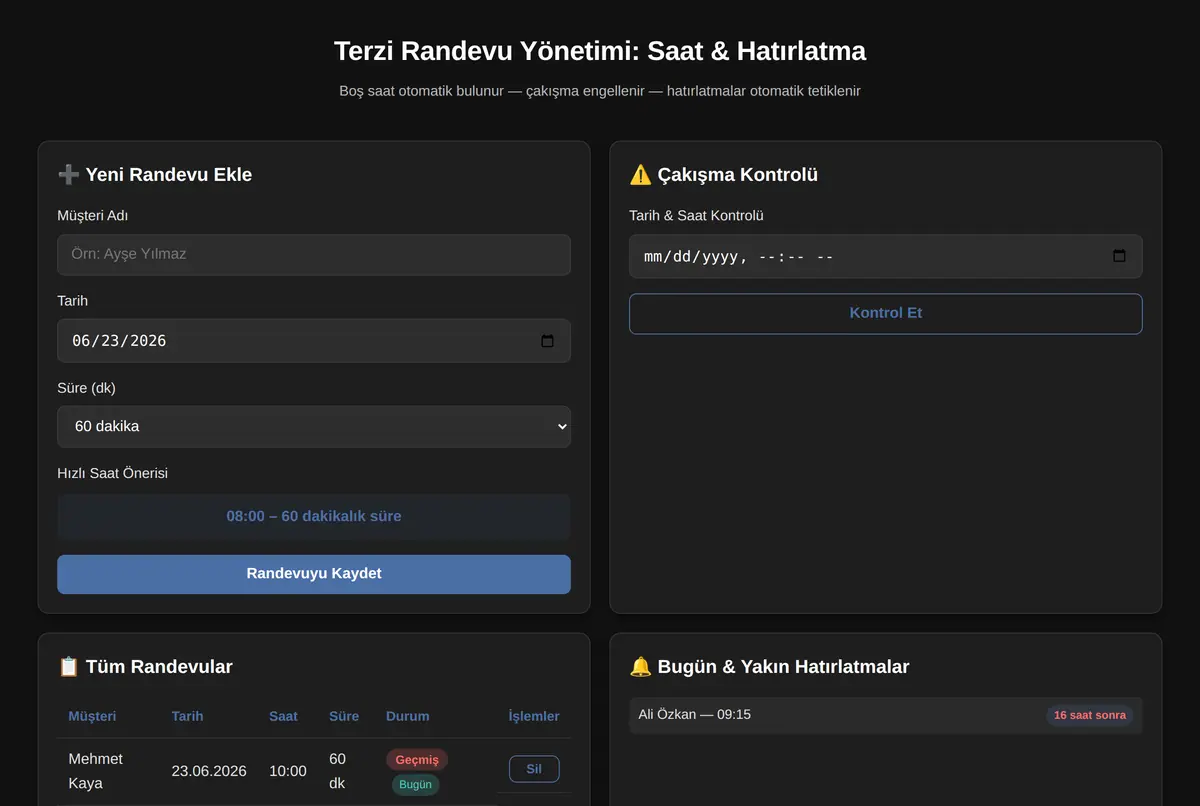Open the calendar picker in Tarih field
Image resolution: width=1200 pixels, height=806 pixels.
coord(547,341)
